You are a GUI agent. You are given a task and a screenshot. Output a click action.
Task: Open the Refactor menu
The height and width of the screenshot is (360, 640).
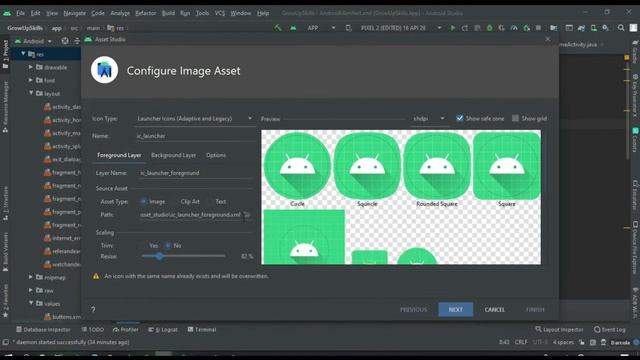tap(146, 13)
